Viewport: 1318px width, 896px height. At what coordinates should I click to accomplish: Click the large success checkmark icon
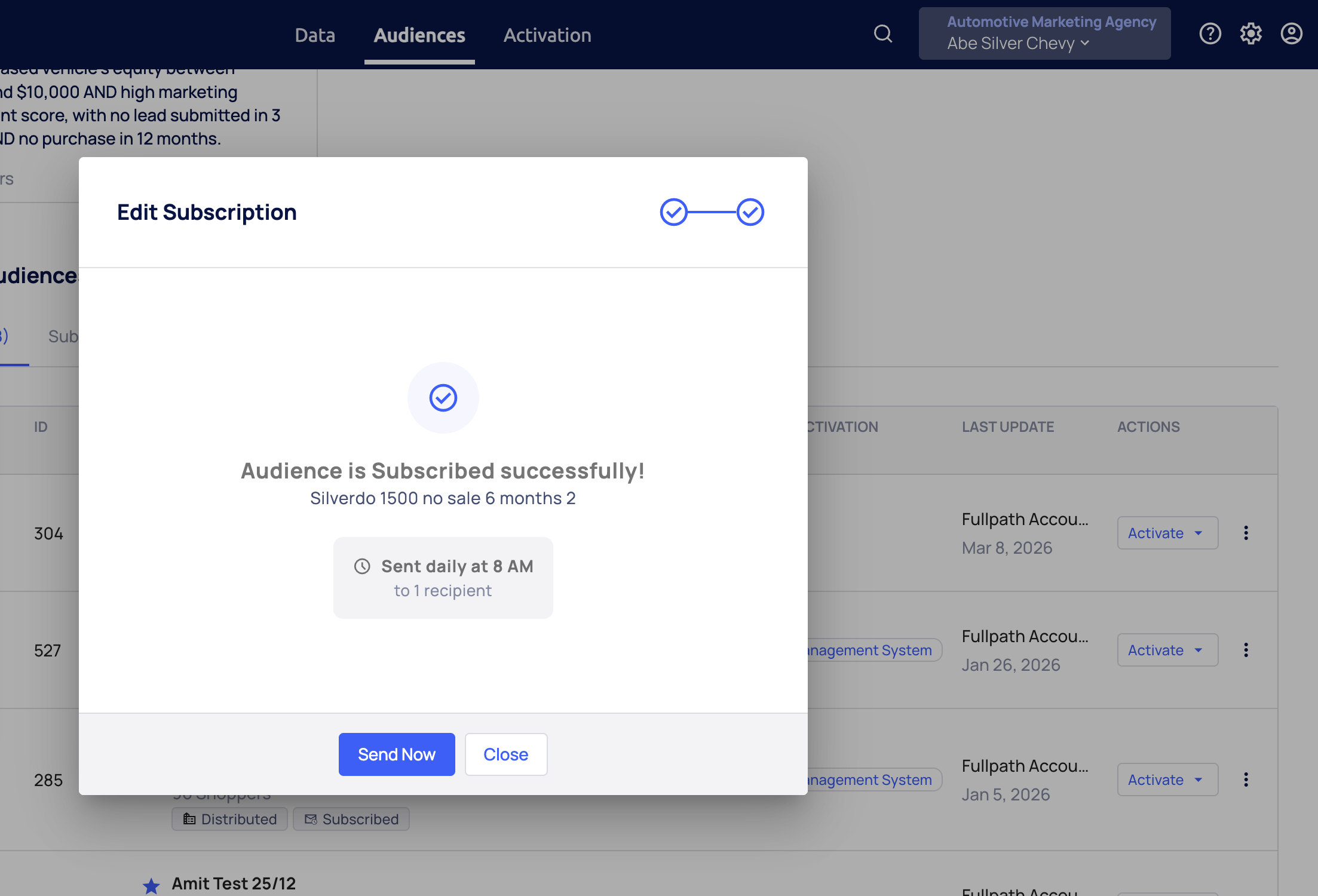443,398
